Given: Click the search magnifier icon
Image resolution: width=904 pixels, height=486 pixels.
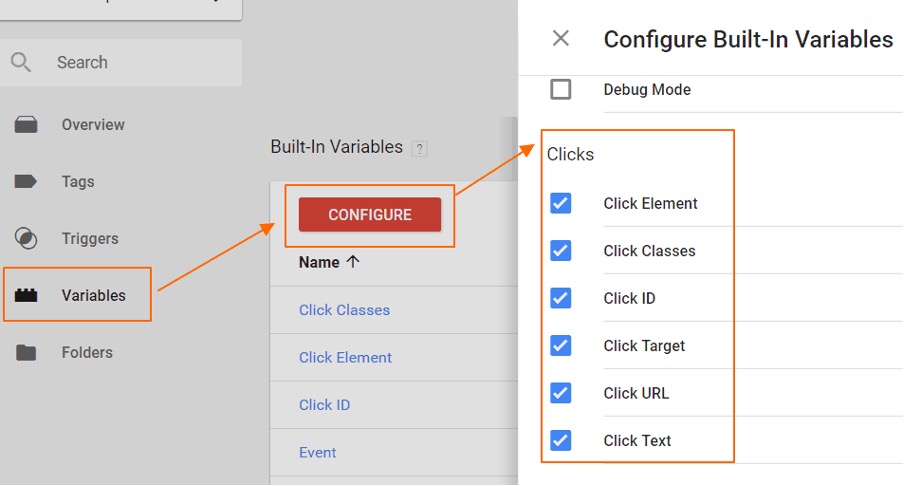Looking at the screenshot, I should [21, 62].
